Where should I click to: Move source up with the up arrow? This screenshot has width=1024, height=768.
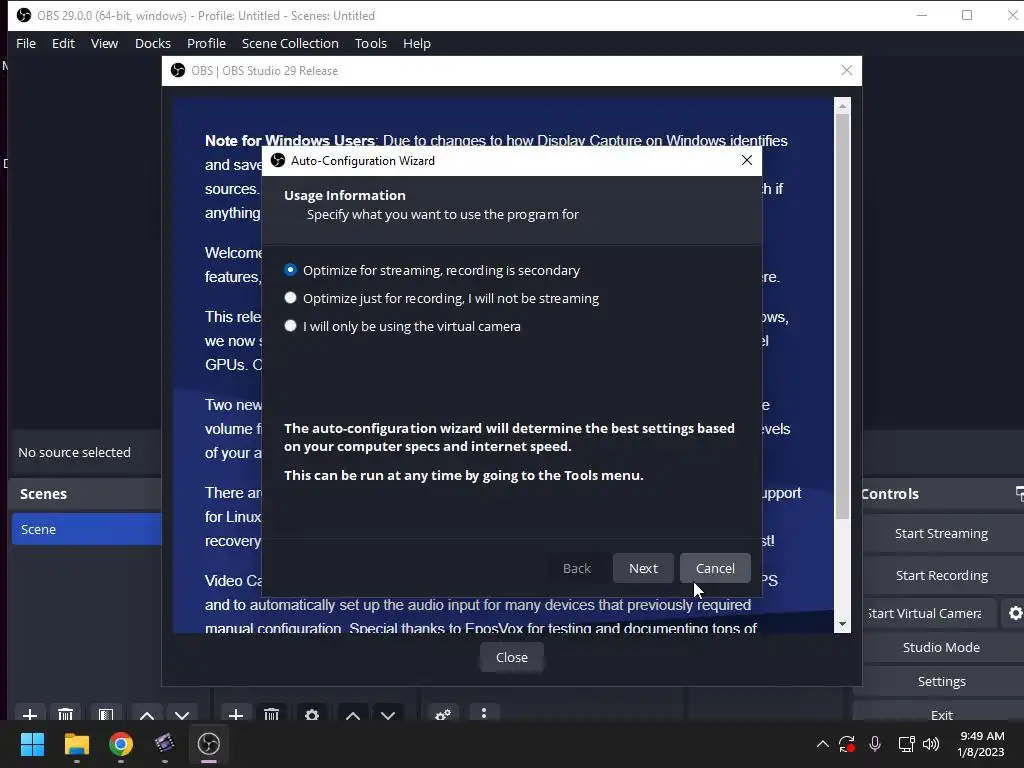click(353, 714)
